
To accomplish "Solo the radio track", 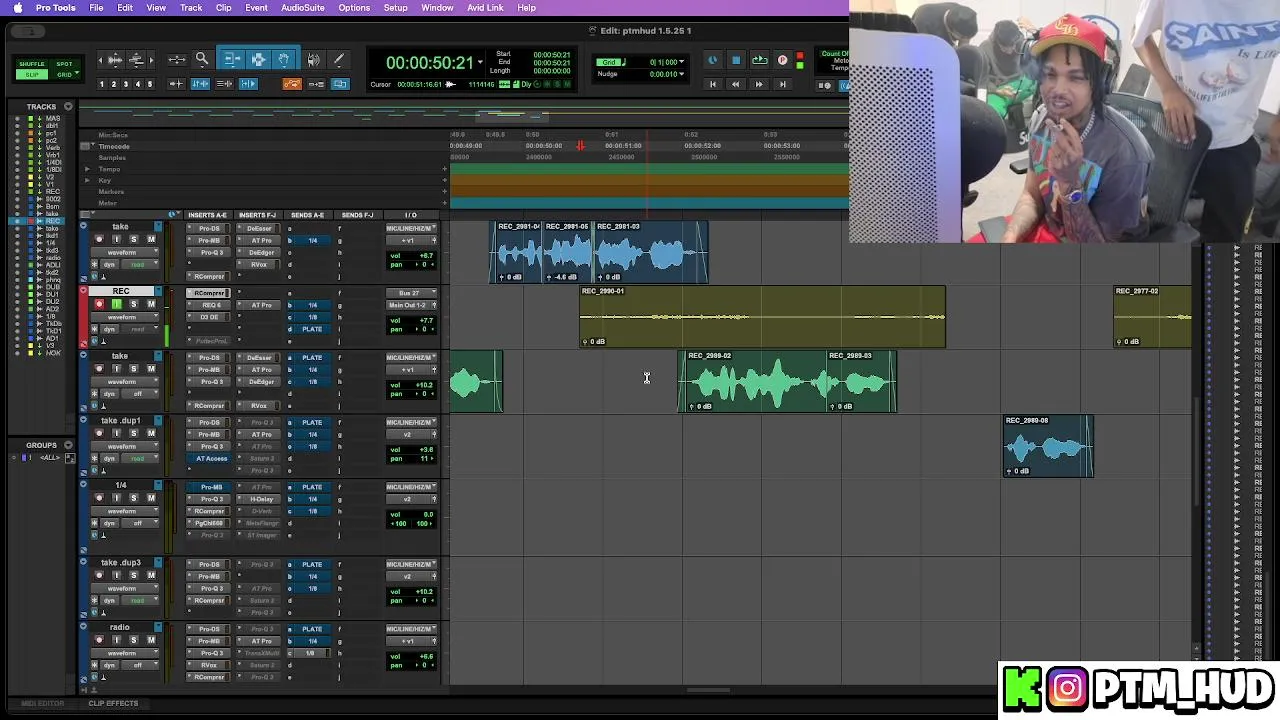I will (x=133, y=640).
